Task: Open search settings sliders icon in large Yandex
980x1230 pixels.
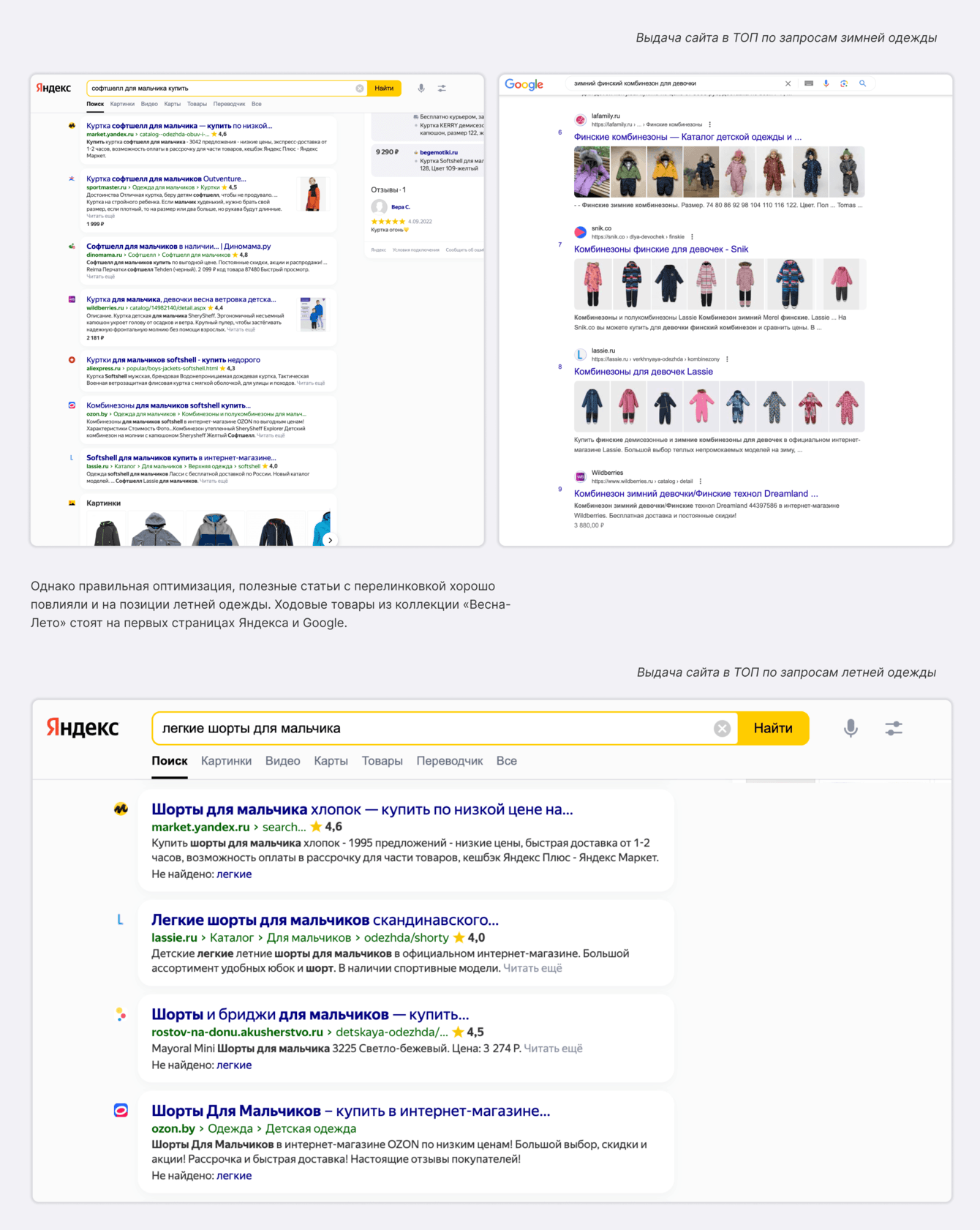Action: (x=894, y=728)
